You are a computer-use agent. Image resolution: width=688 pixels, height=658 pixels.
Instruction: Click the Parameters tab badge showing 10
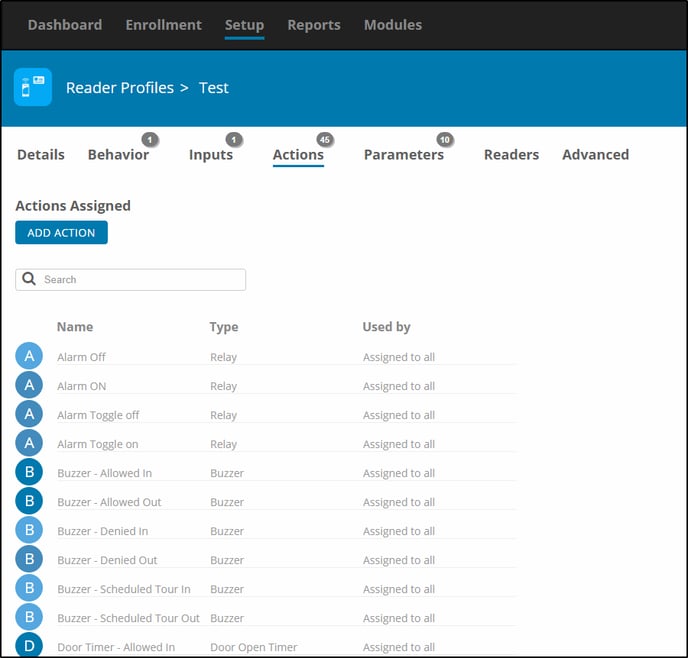pyautogui.click(x=445, y=140)
